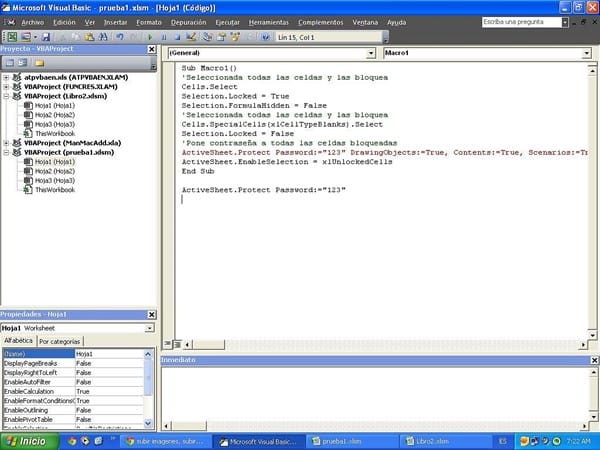
Task: Open the (General) object dropdown
Action: click(371, 52)
